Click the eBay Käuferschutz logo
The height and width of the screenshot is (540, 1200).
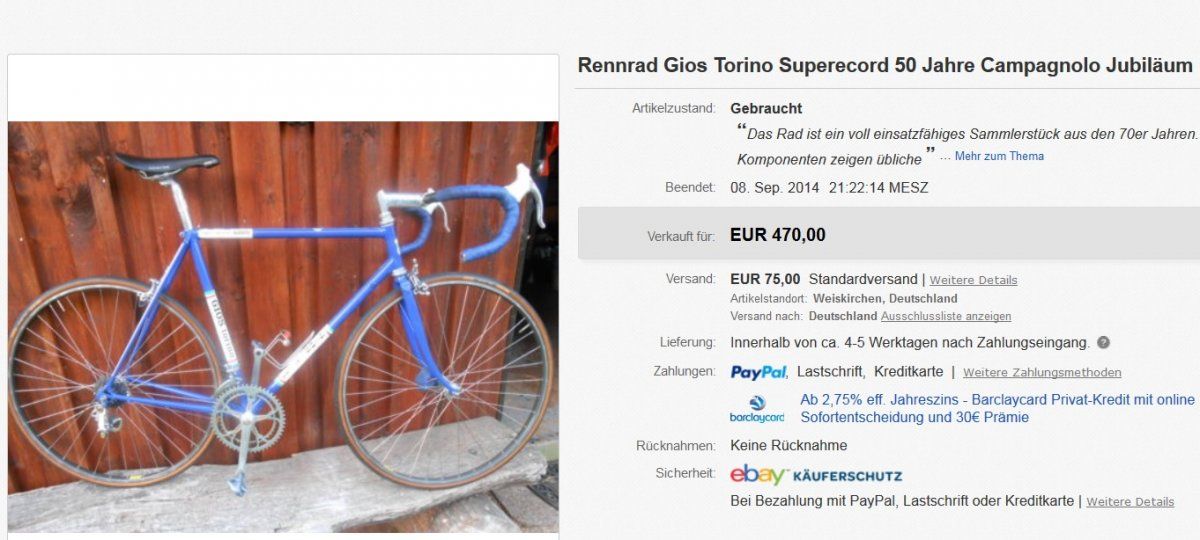[x=816, y=475]
